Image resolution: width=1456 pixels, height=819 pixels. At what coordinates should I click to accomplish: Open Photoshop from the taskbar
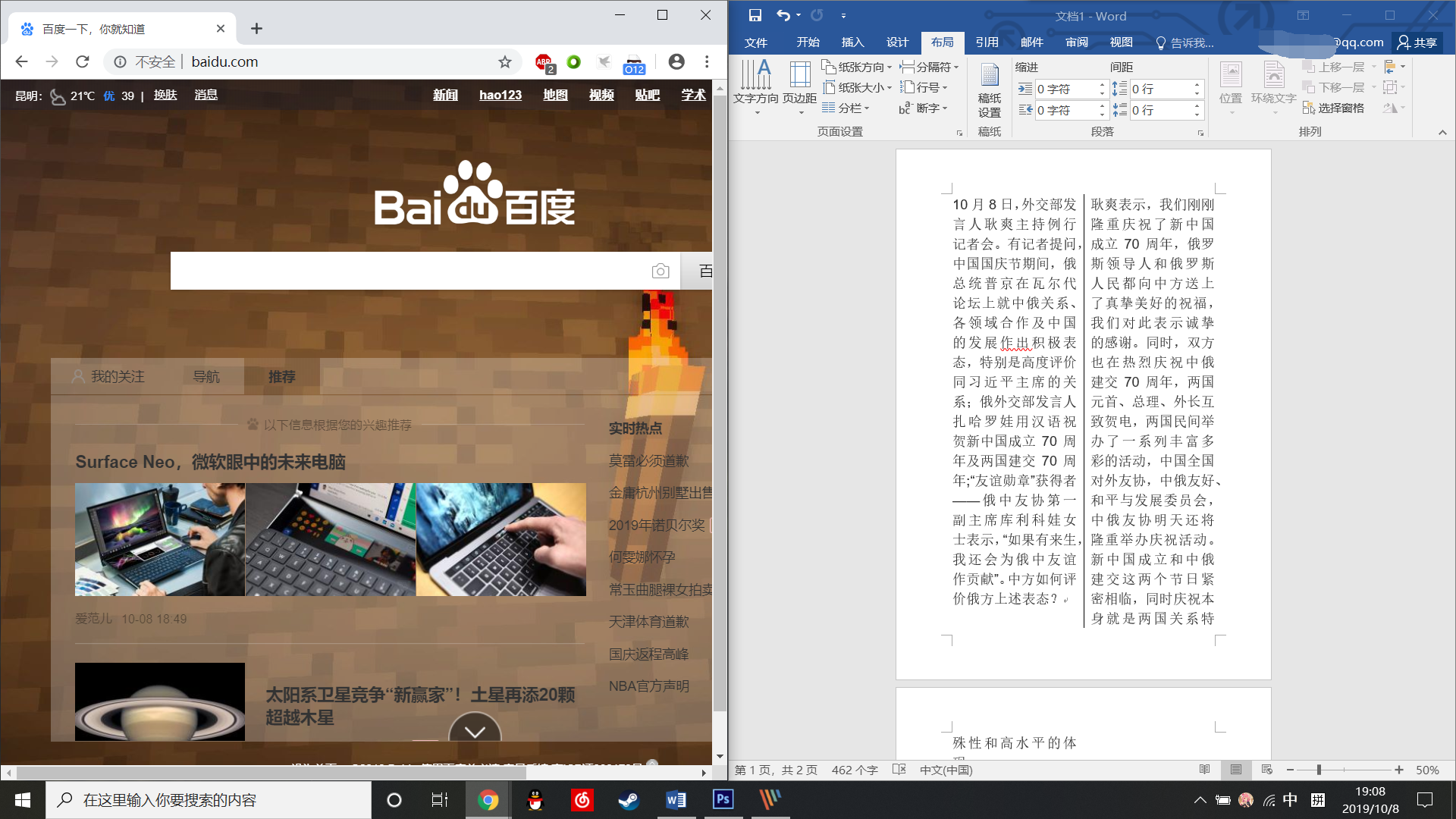[x=723, y=799]
